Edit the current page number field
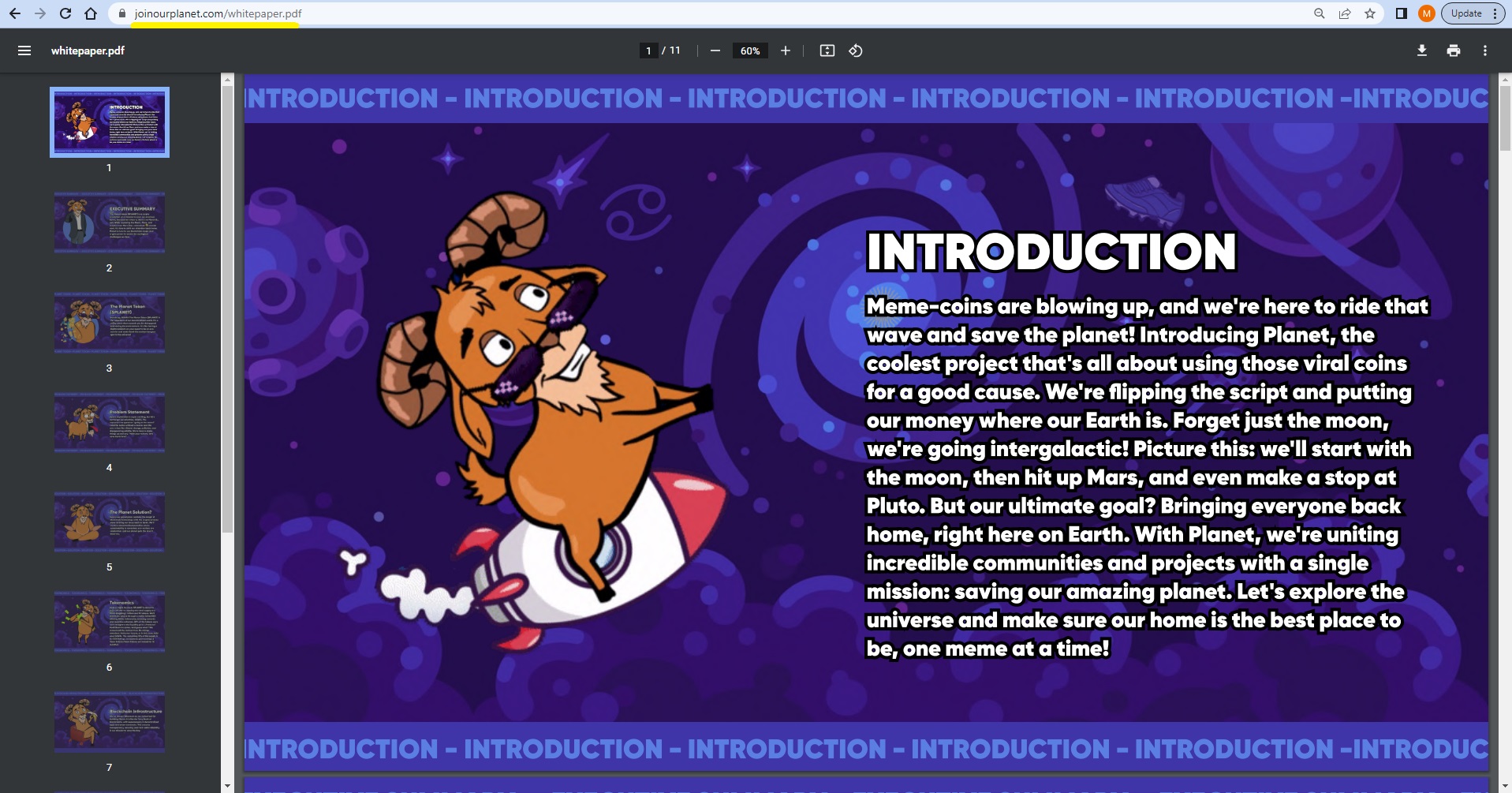The height and width of the screenshot is (793, 1512). [648, 50]
